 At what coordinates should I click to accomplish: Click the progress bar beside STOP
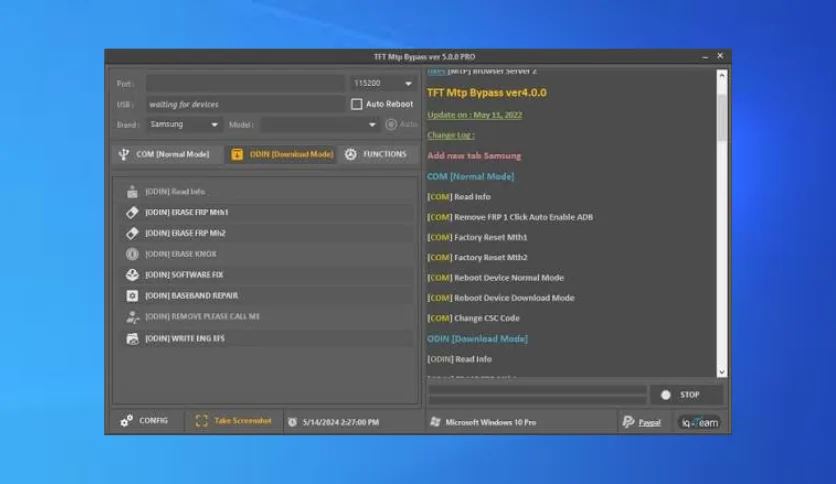tap(537, 395)
